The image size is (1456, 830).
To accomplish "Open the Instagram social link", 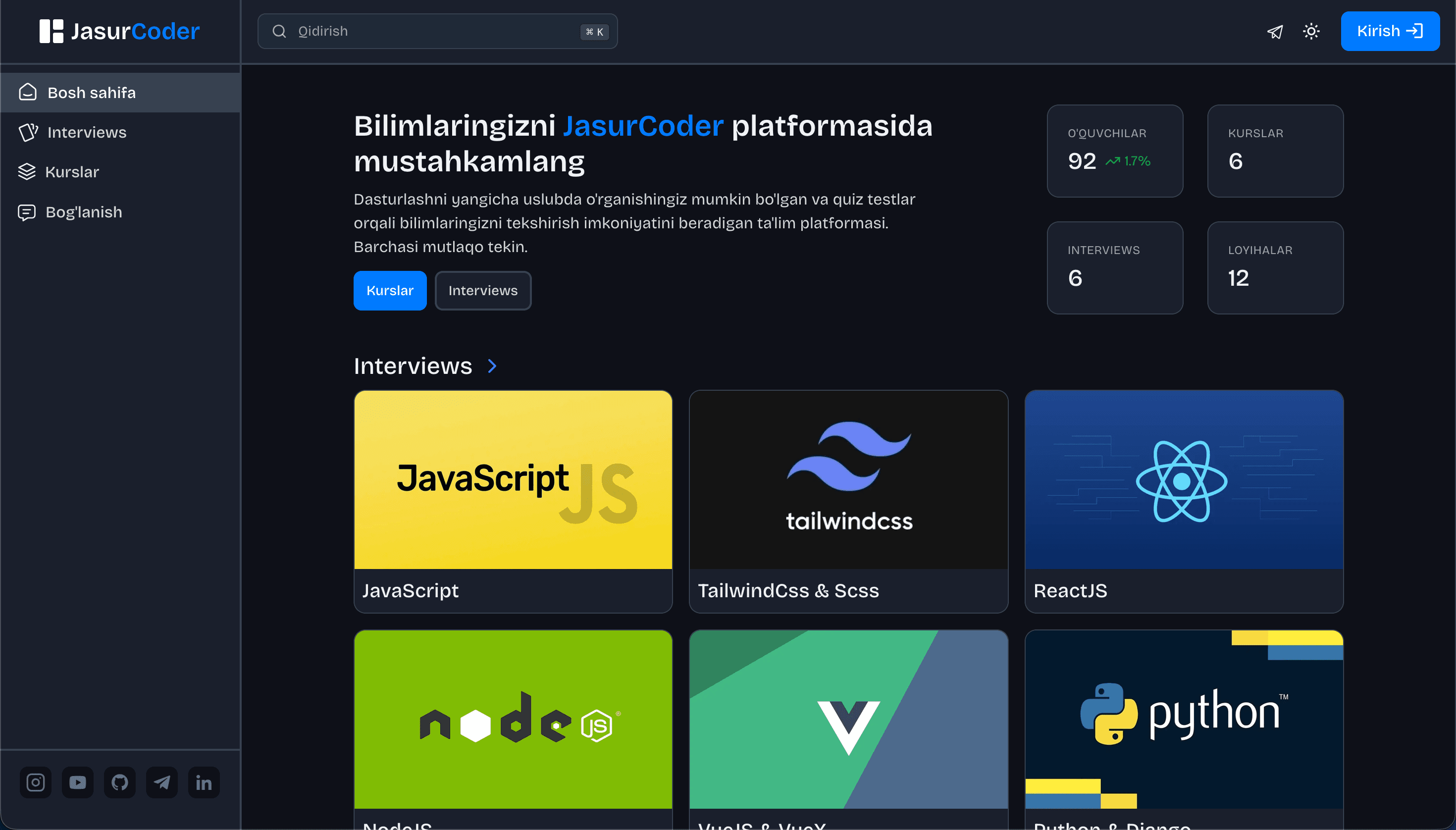I will click(35, 782).
